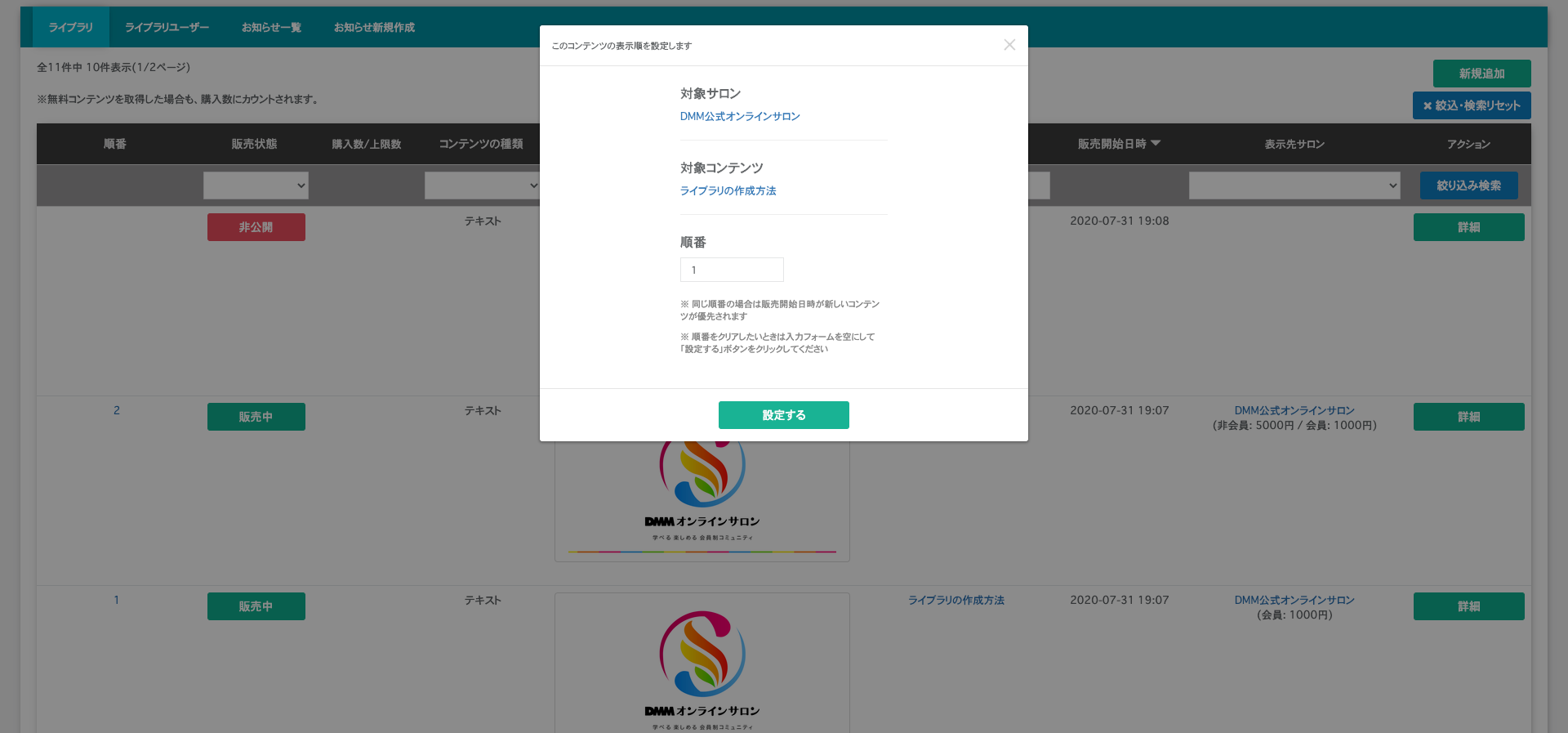Click the 全11件中 10件表示 count text
Screen dimensions: 1568x733
[x=114, y=68]
